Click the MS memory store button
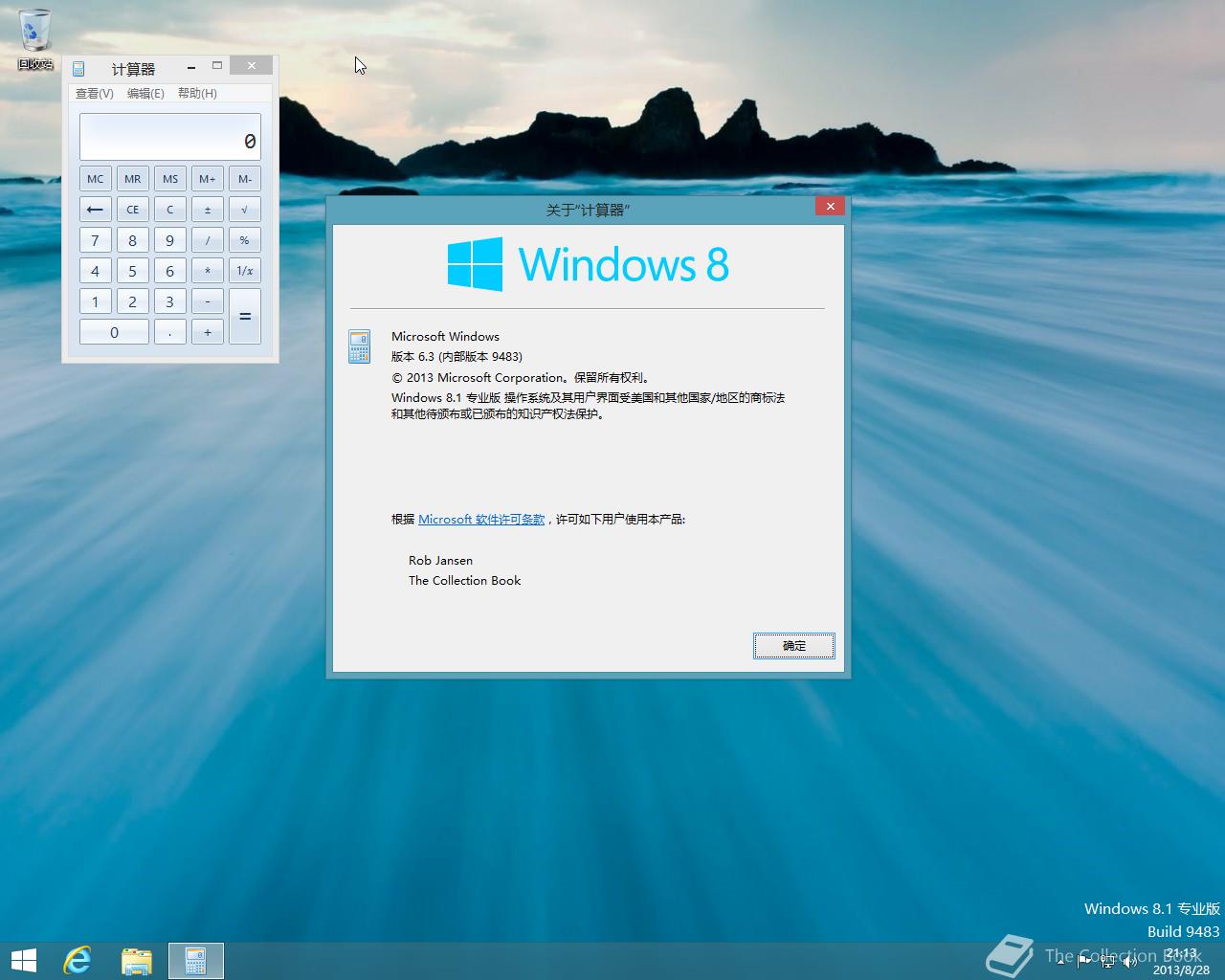The image size is (1225, 980). pos(170,179)
